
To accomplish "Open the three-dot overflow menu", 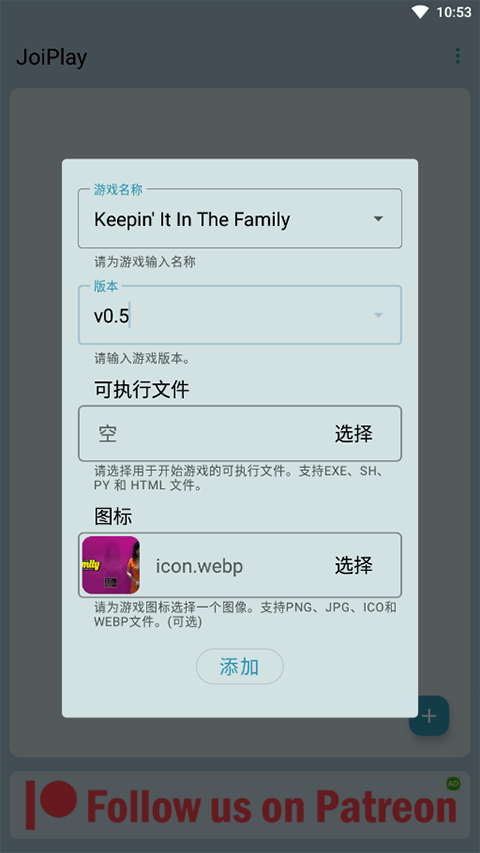I will click(457, 55).
